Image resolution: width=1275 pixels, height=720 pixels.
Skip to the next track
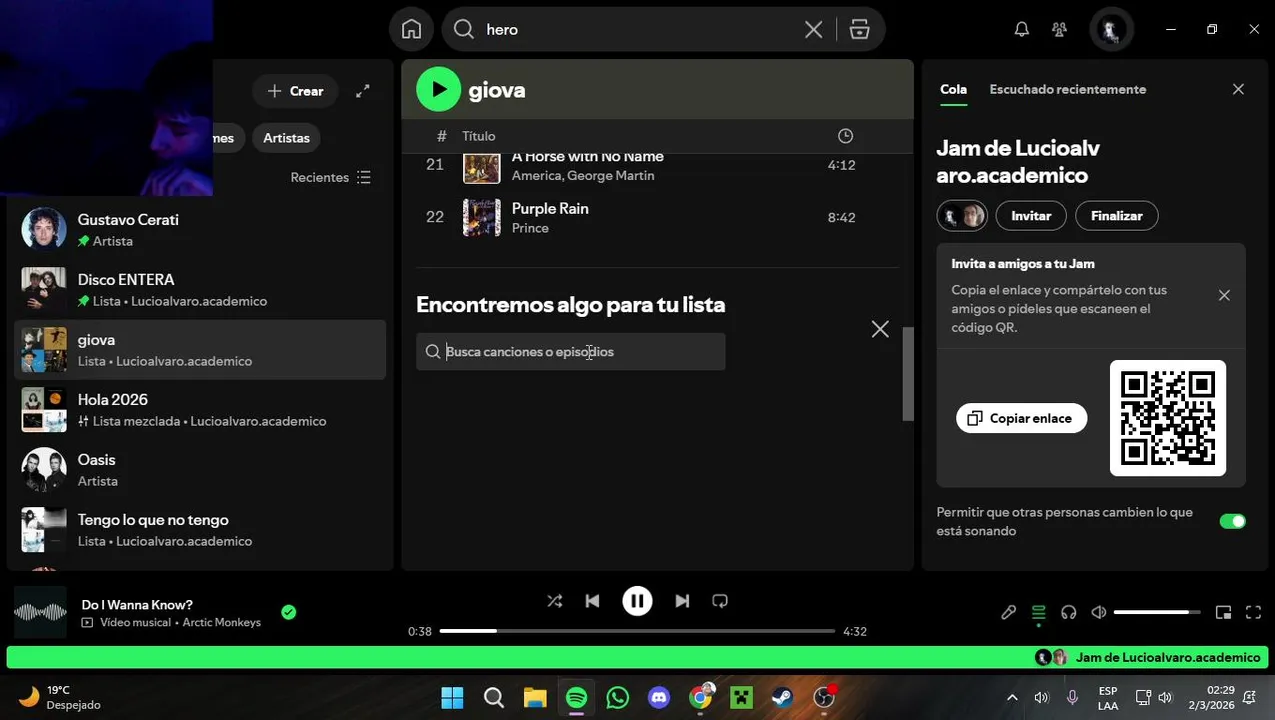coord(682,601)
